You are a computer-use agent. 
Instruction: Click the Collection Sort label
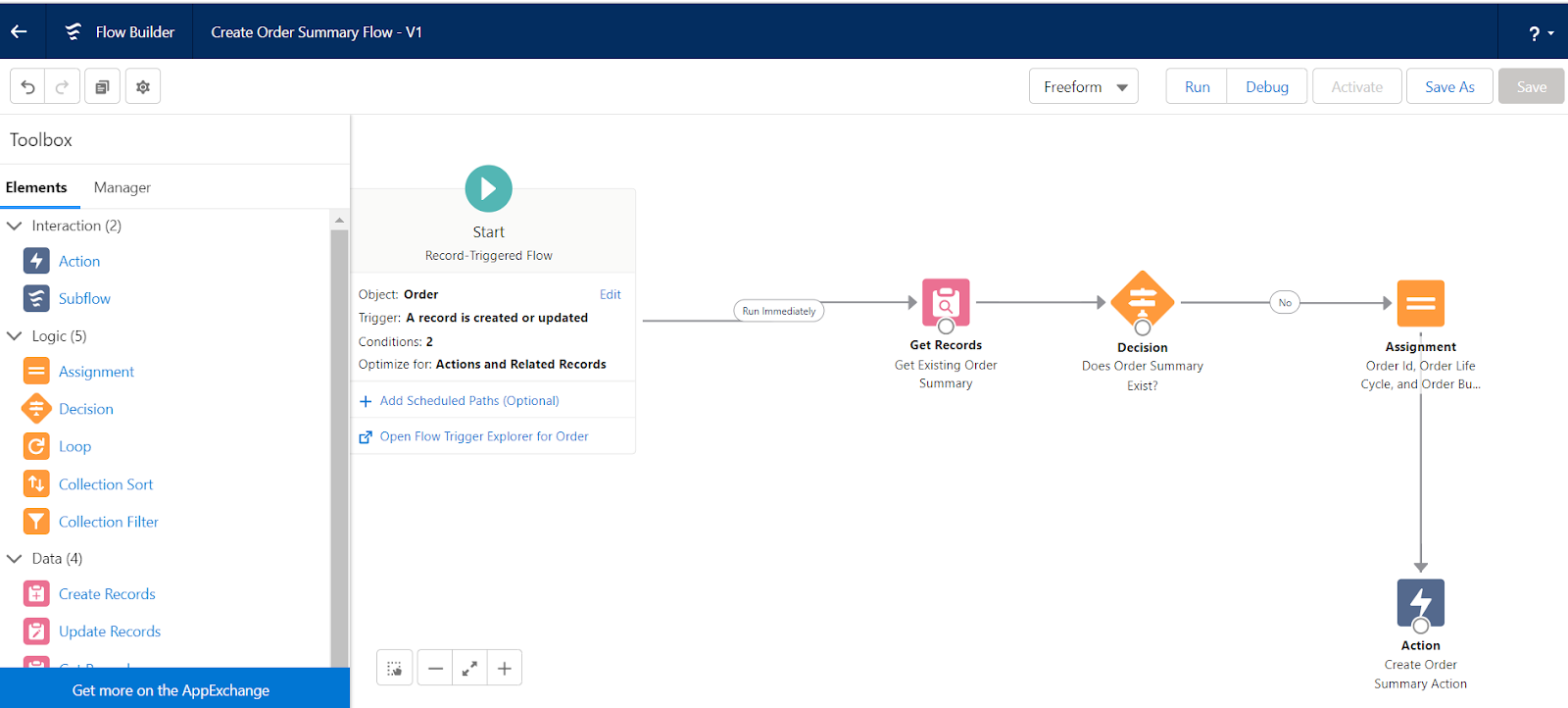[106, 484]
